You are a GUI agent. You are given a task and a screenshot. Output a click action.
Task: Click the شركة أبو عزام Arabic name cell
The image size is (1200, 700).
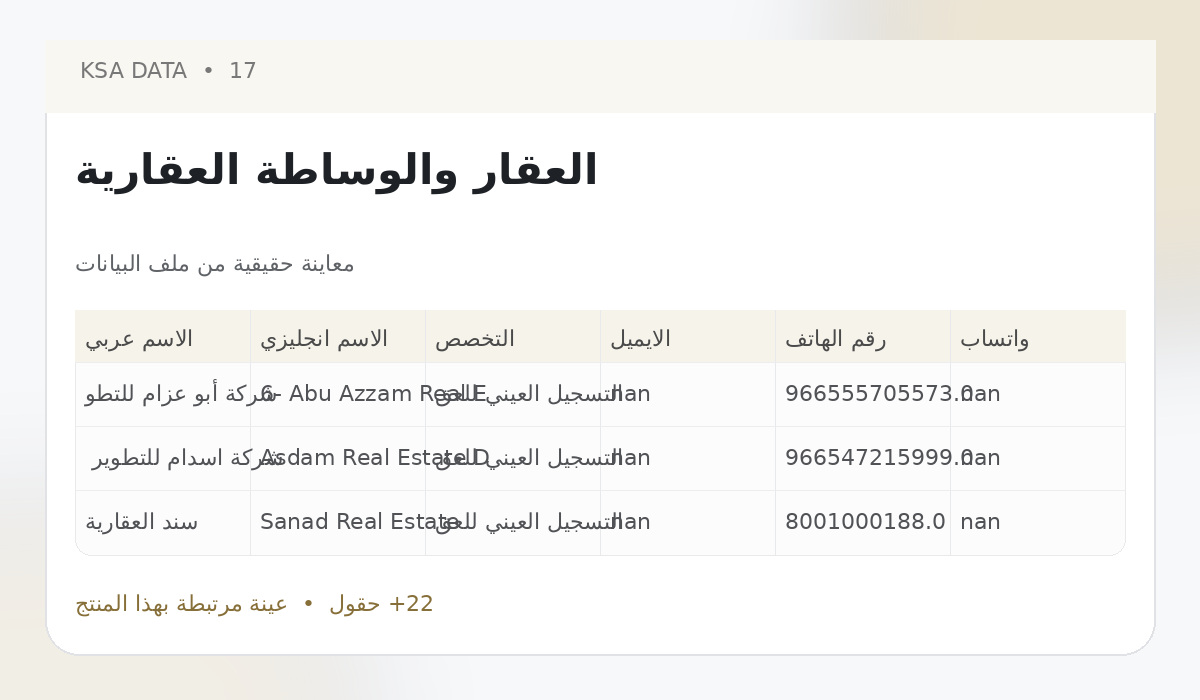click(163, 394)
